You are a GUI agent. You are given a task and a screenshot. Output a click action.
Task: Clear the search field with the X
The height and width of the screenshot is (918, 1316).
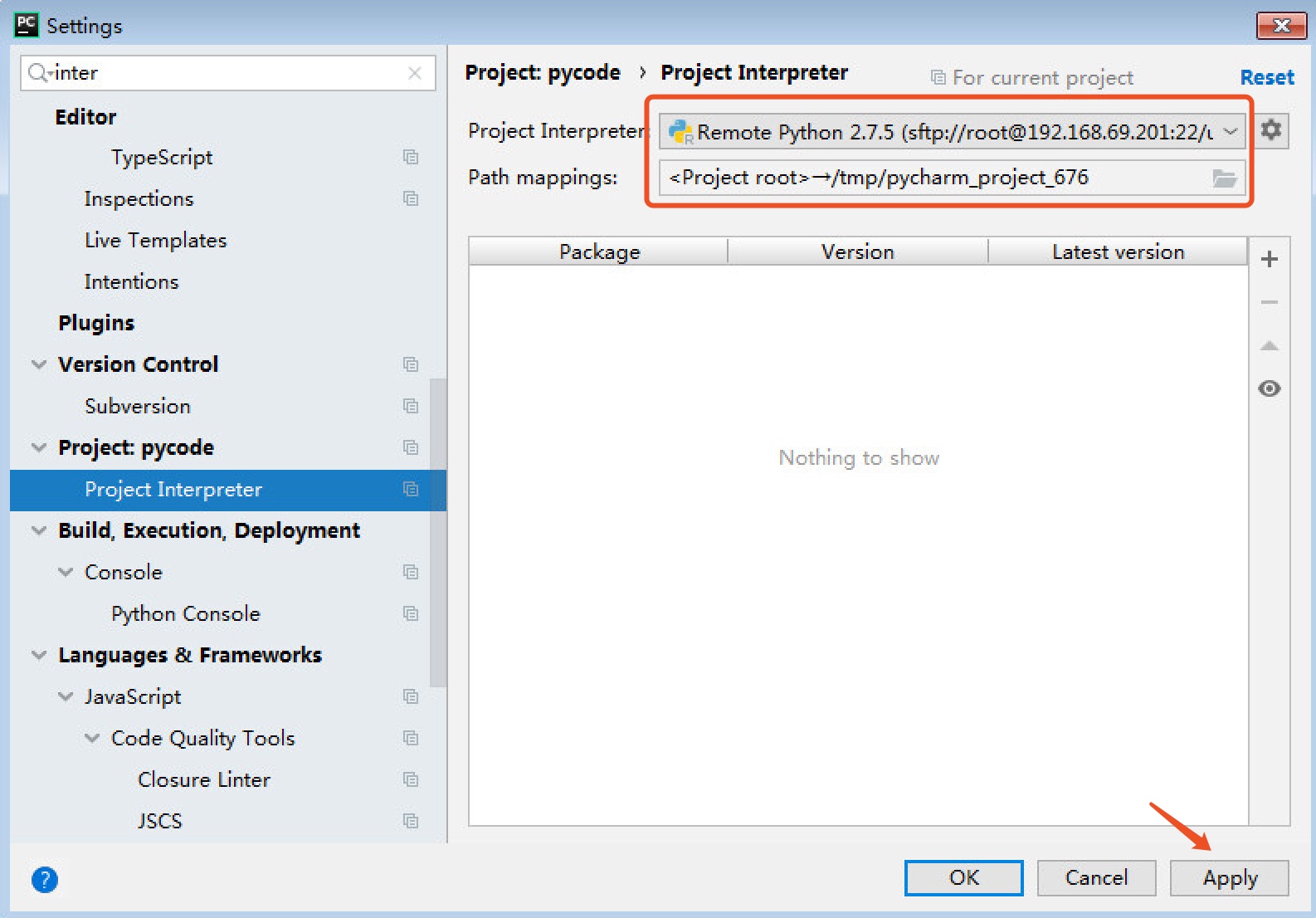tap(415, 73)
